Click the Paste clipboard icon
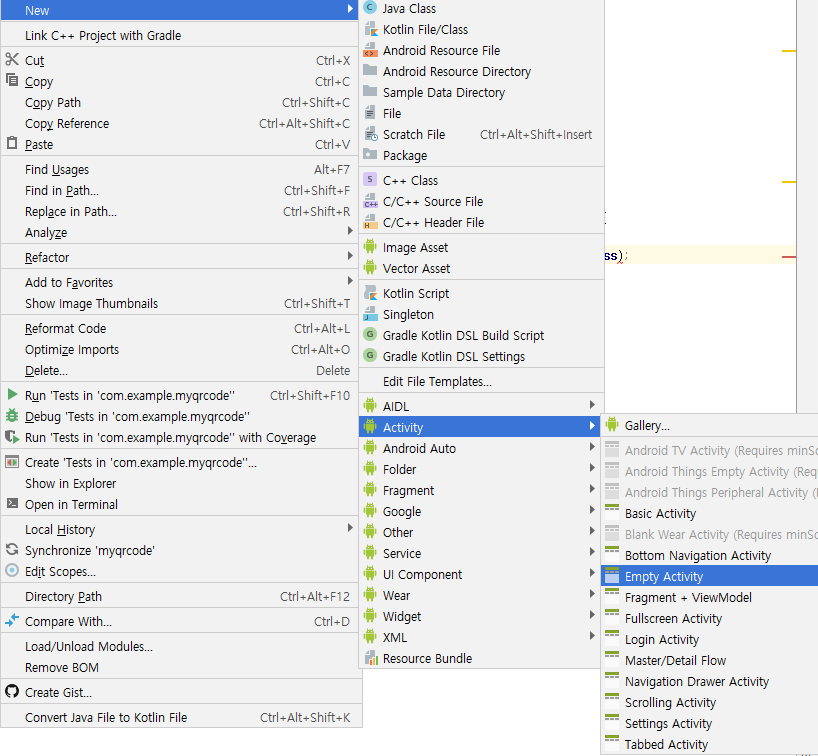The image size is (818, 756). tap(12, 143)
